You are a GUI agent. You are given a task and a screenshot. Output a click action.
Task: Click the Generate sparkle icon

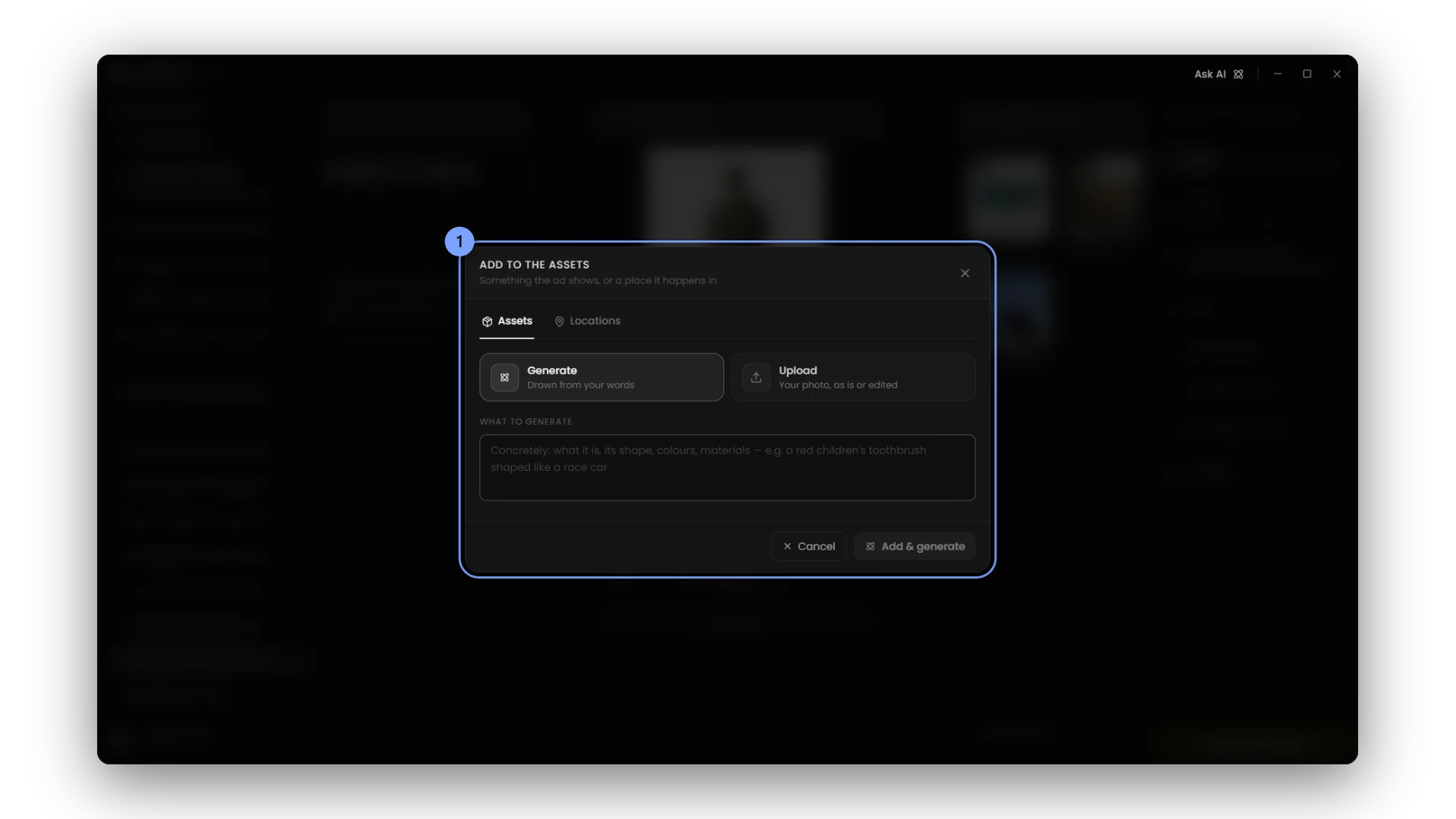pos(504,378)
